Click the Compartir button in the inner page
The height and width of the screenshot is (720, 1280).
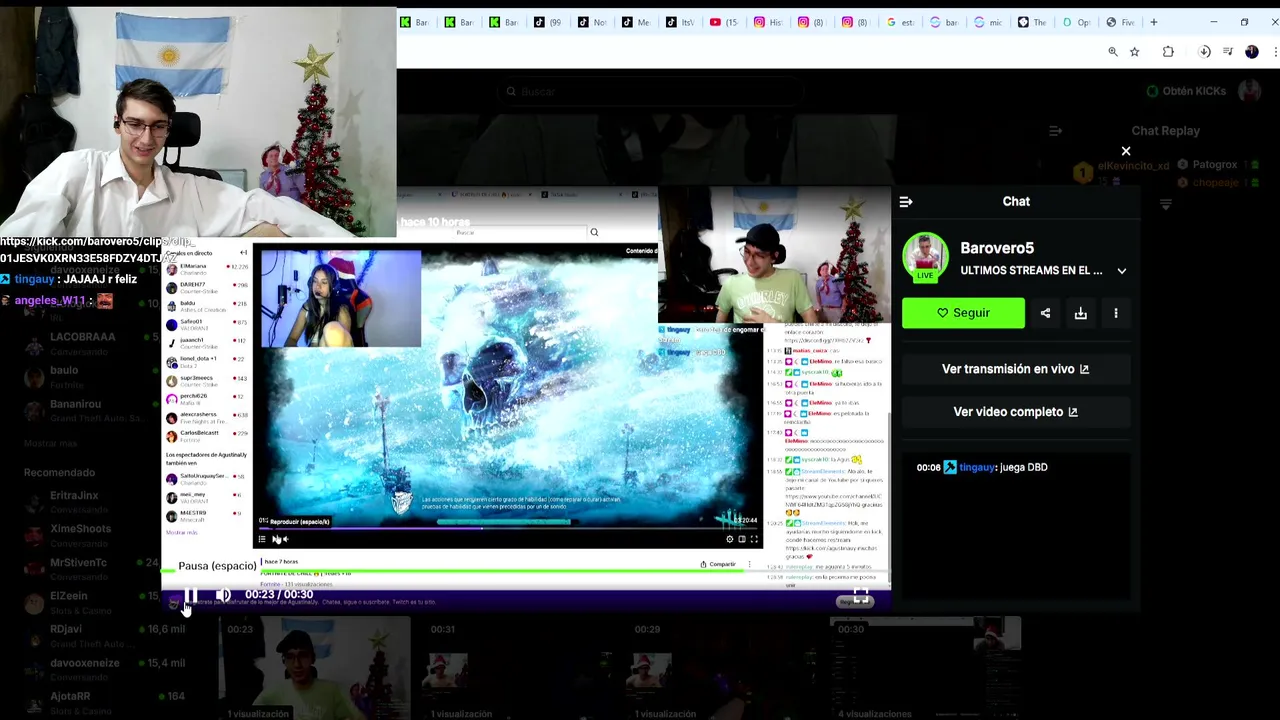[x=718, y=564]
